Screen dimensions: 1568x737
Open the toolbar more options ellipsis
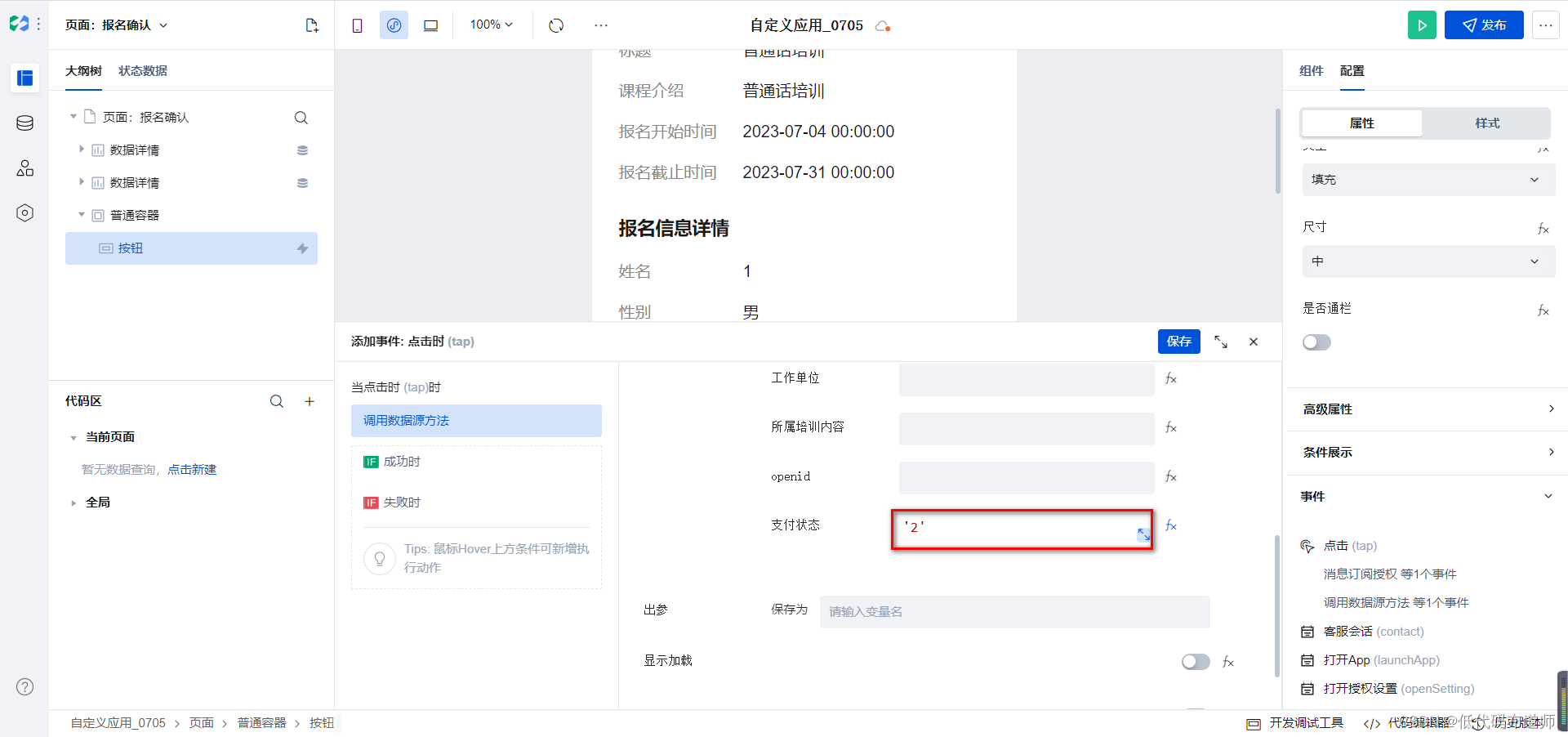[601, 25]
